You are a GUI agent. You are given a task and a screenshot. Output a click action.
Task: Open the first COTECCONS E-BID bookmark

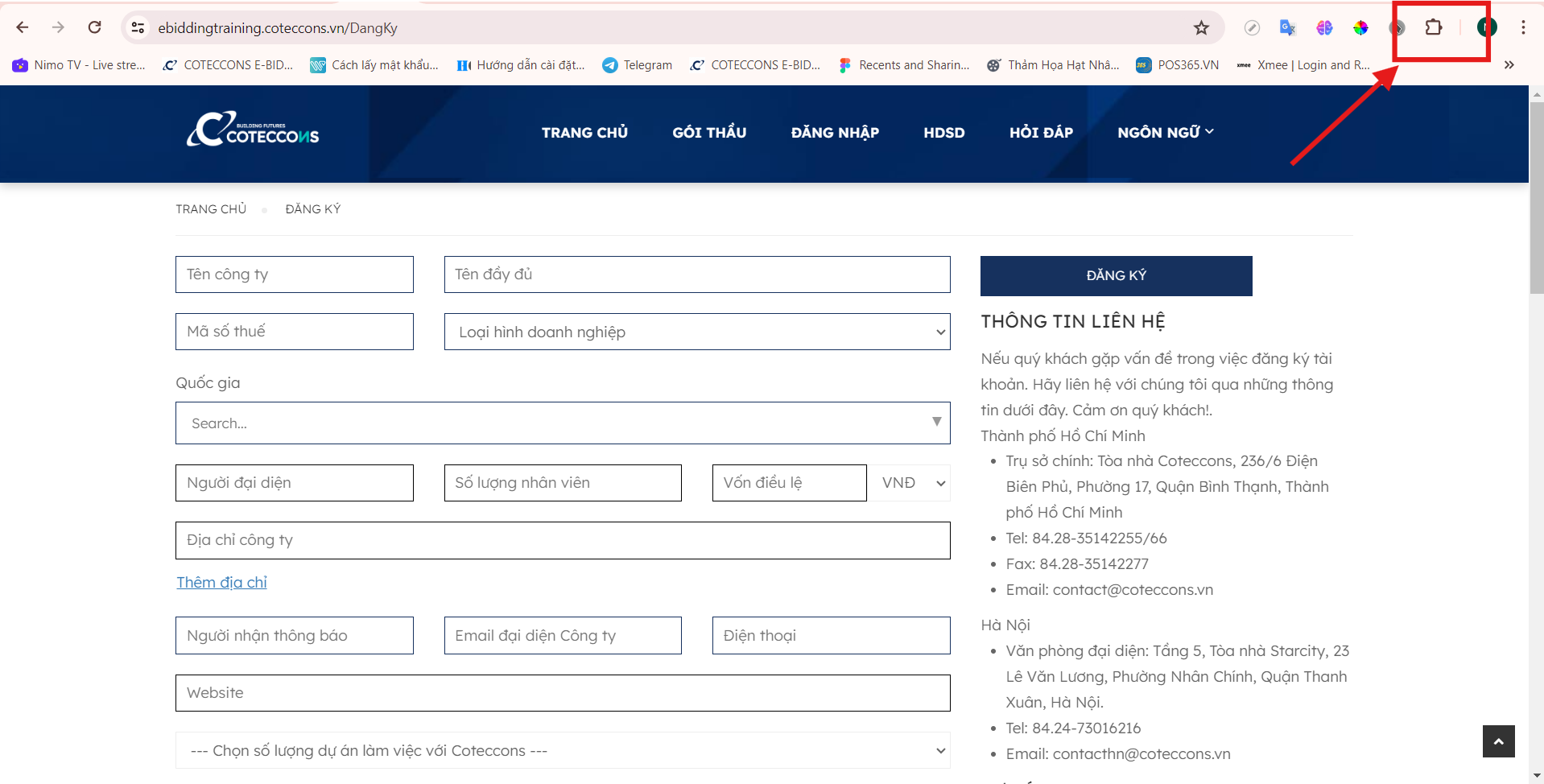[228, 65]
